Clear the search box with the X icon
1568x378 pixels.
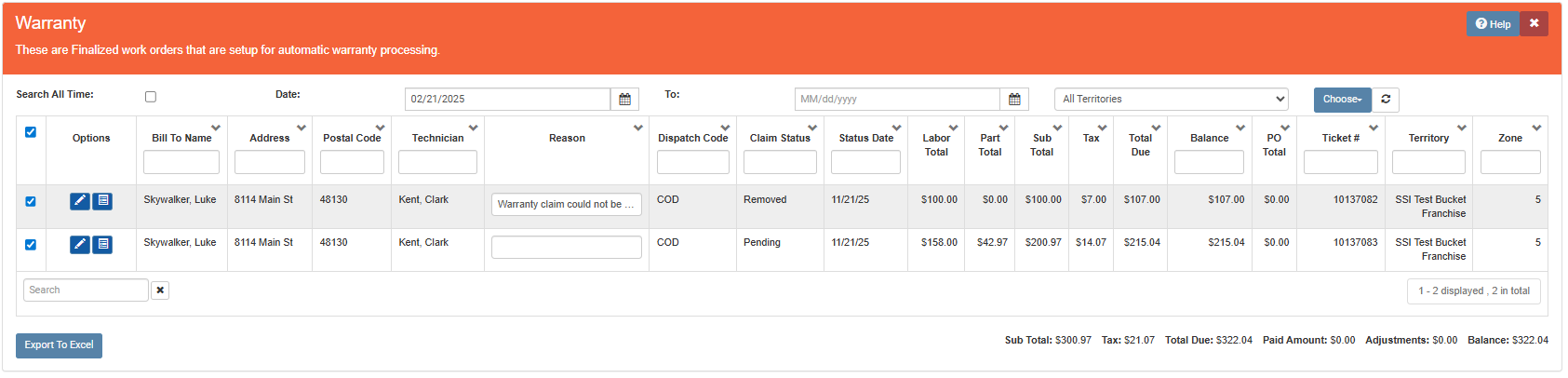point(160,290)
